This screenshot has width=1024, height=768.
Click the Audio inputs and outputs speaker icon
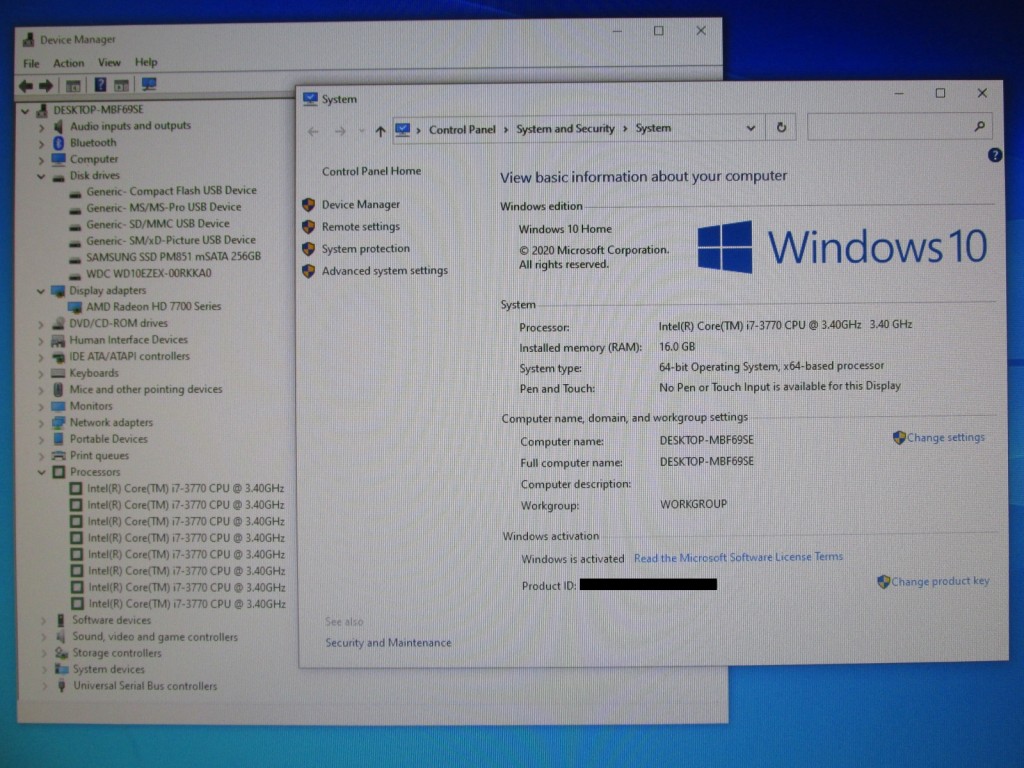[58, 126]
